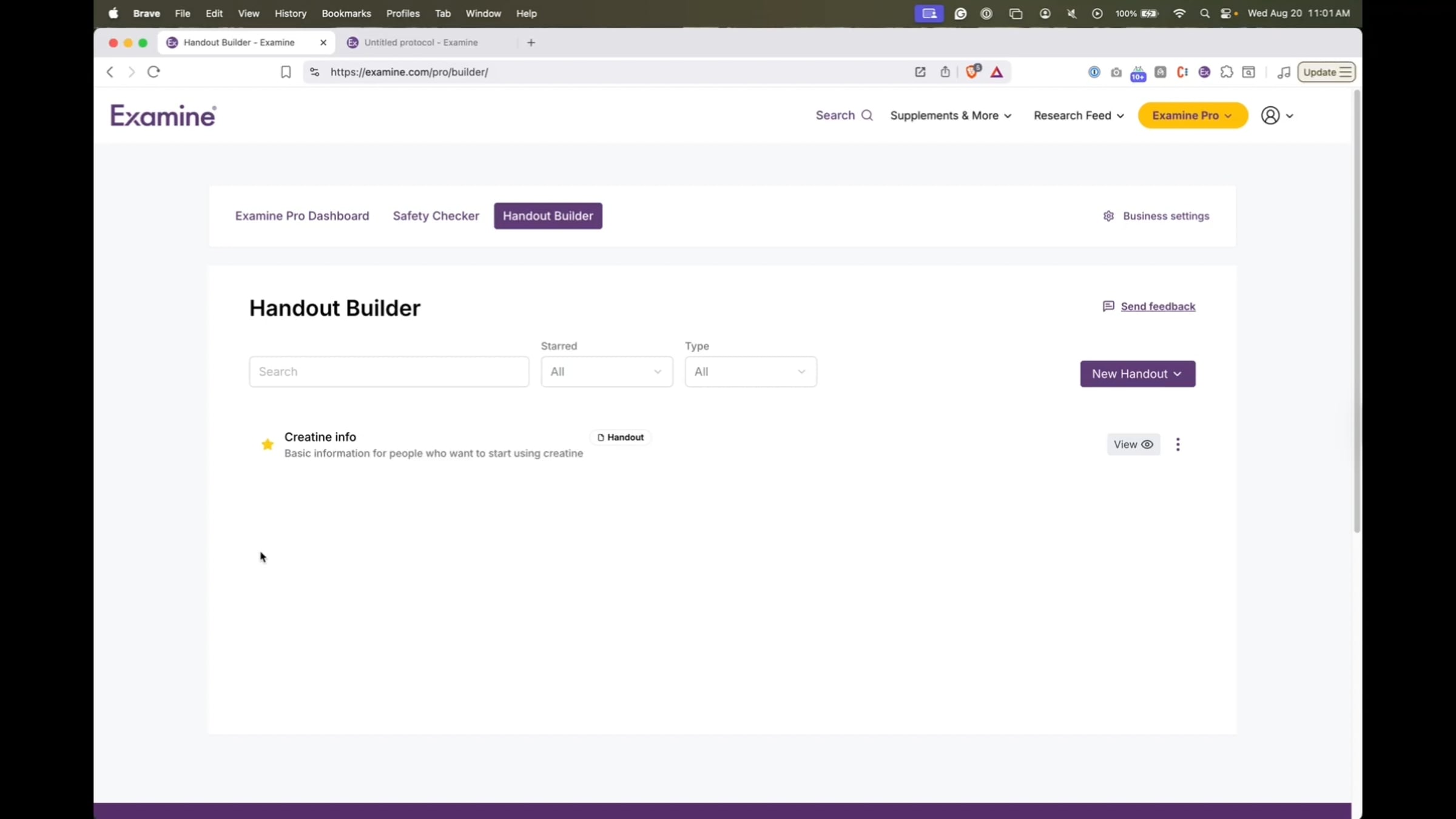The width and height of the screenshot is (1456, 819).
Task: Go to the Examine logo homepage
Action: (163, 115)
